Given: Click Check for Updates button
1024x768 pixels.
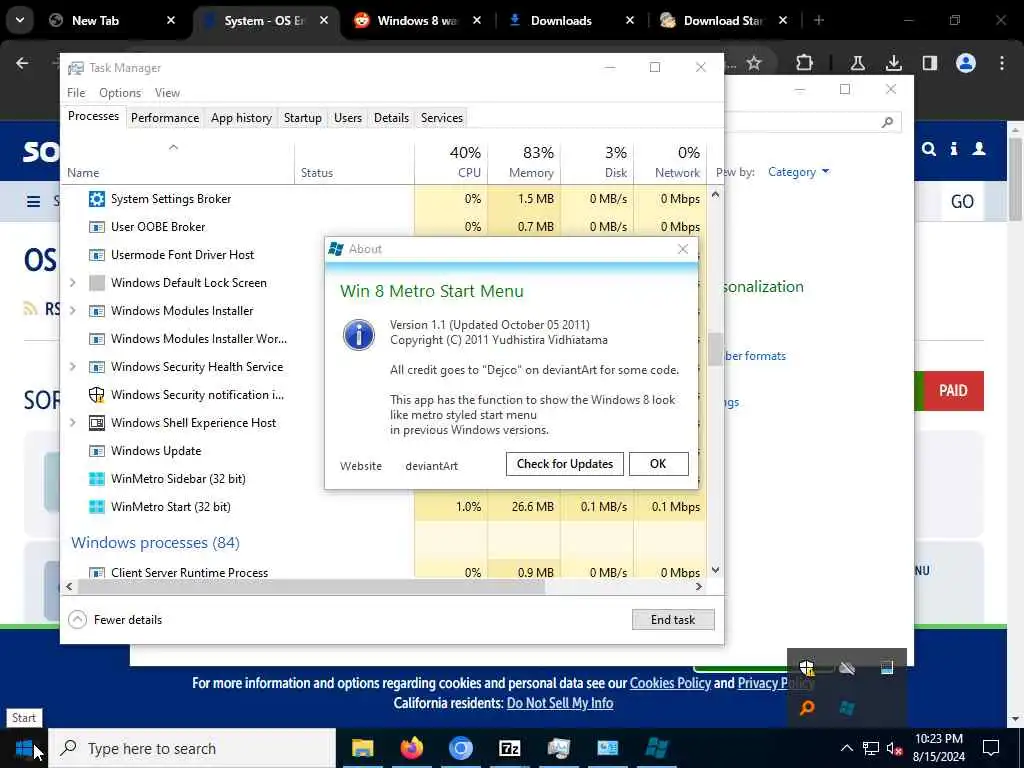Looking at the screenshot, I should coord(565,464).
